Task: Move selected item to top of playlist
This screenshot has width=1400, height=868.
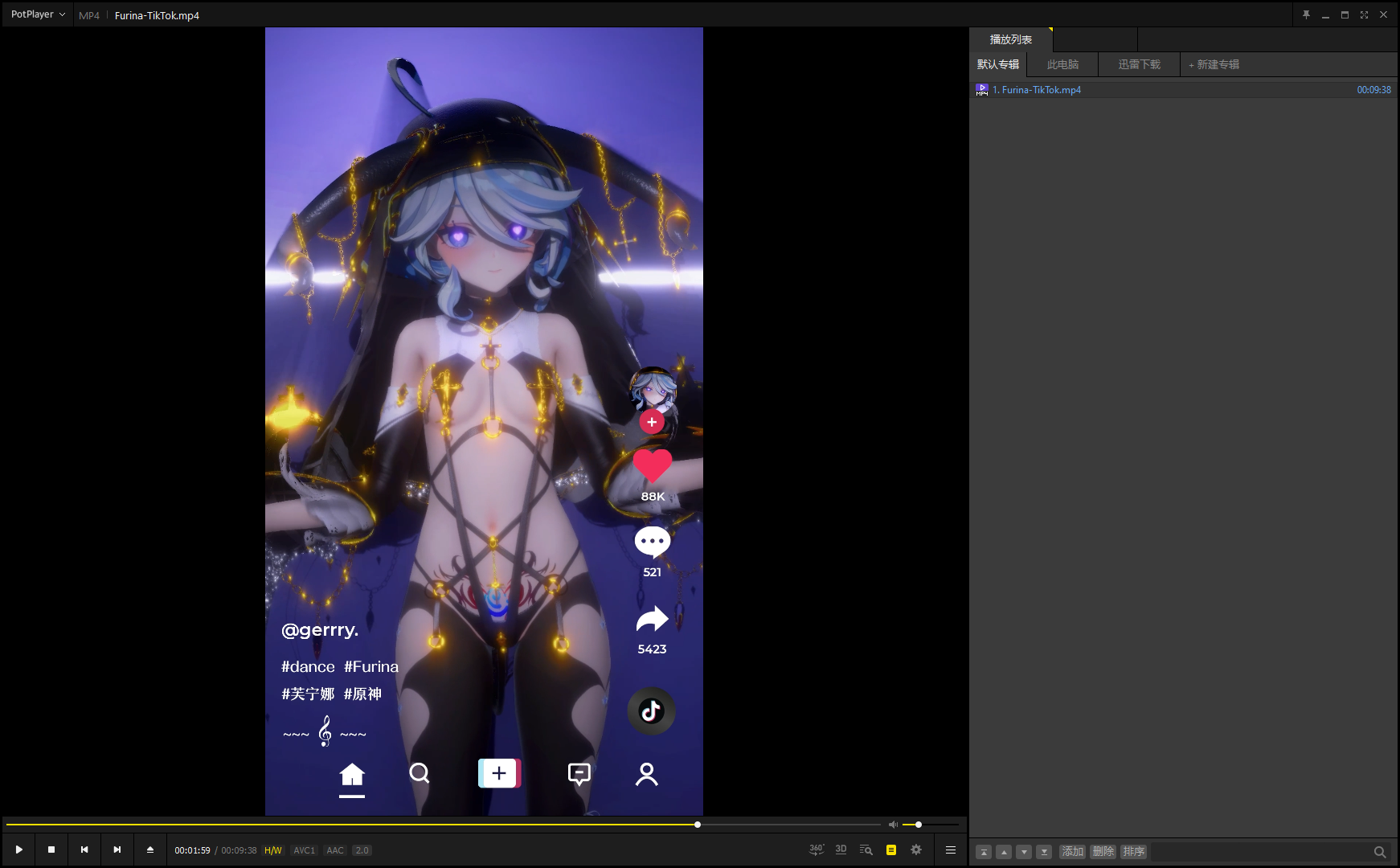Action: 984,852
